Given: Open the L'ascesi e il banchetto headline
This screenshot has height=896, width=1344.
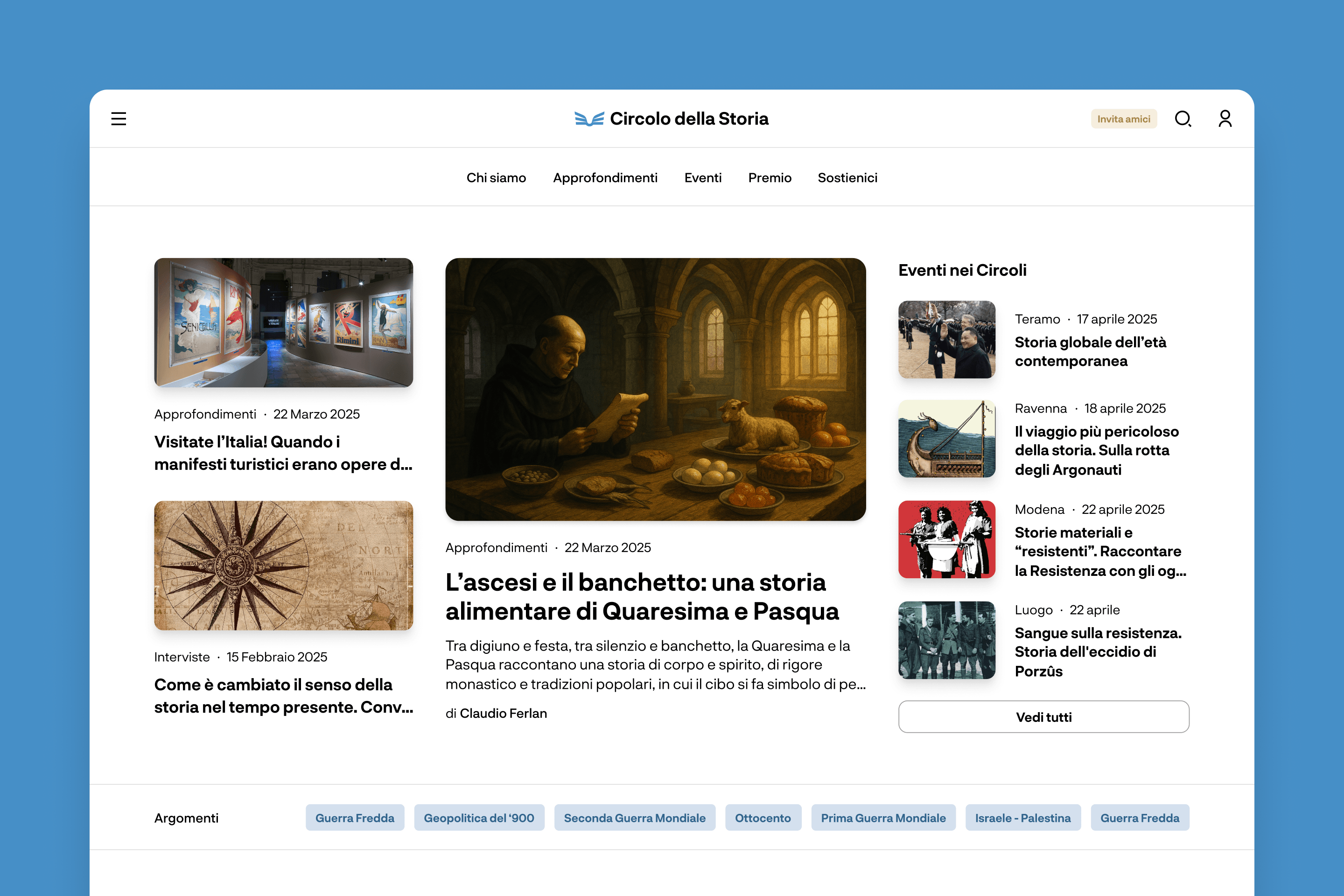Looking at the screenshot, I should coord(641,596).
